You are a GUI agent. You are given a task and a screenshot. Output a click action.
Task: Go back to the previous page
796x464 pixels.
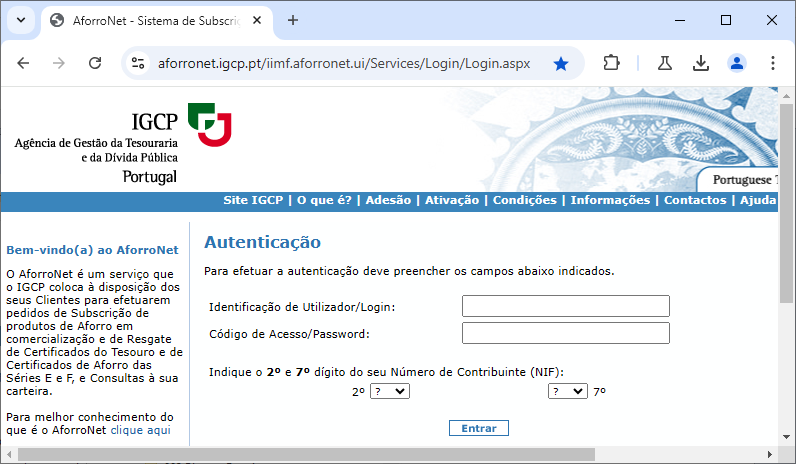click(x=23, y=63)
